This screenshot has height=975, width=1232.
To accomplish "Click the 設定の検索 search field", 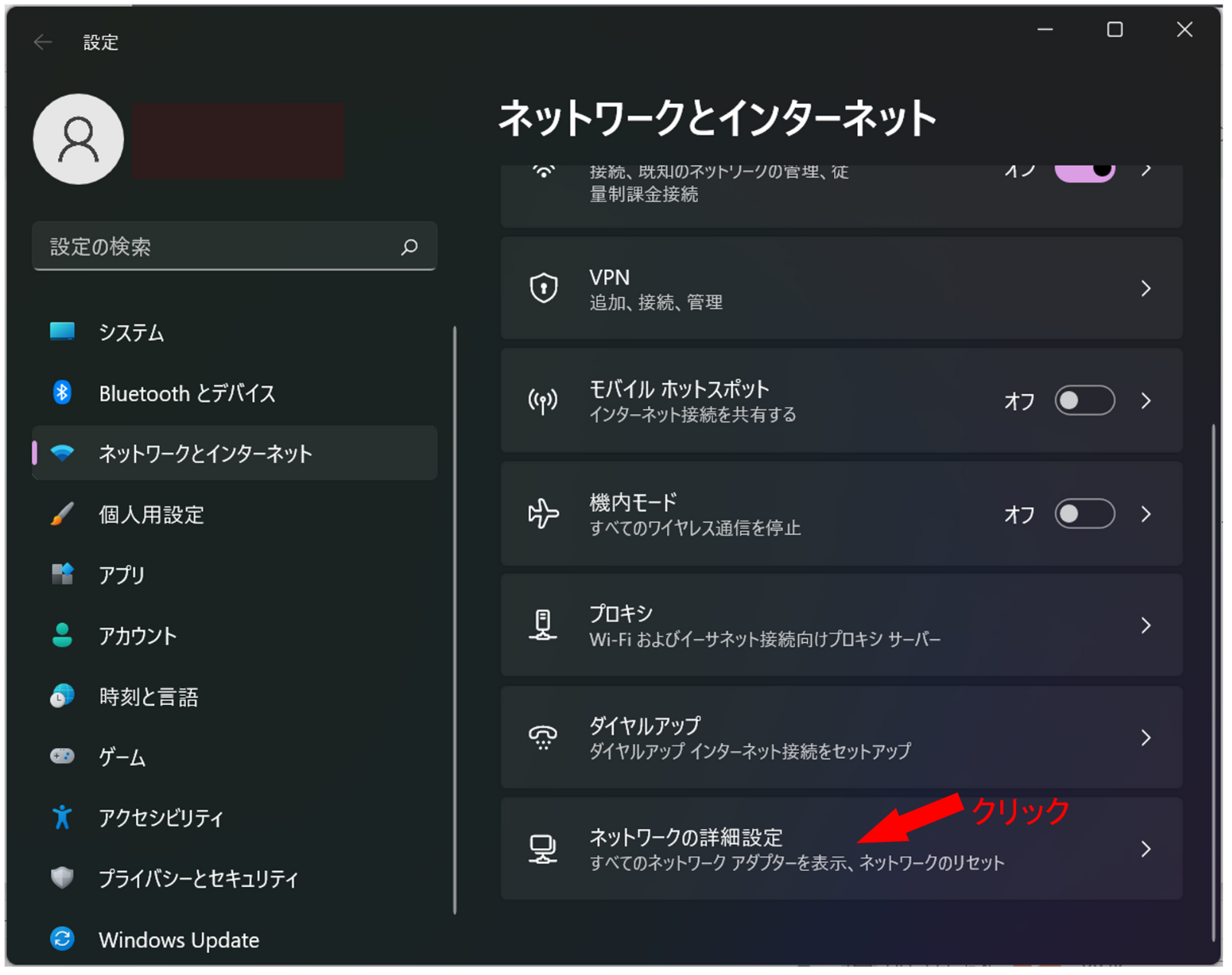I will click(x=218, y=246).
